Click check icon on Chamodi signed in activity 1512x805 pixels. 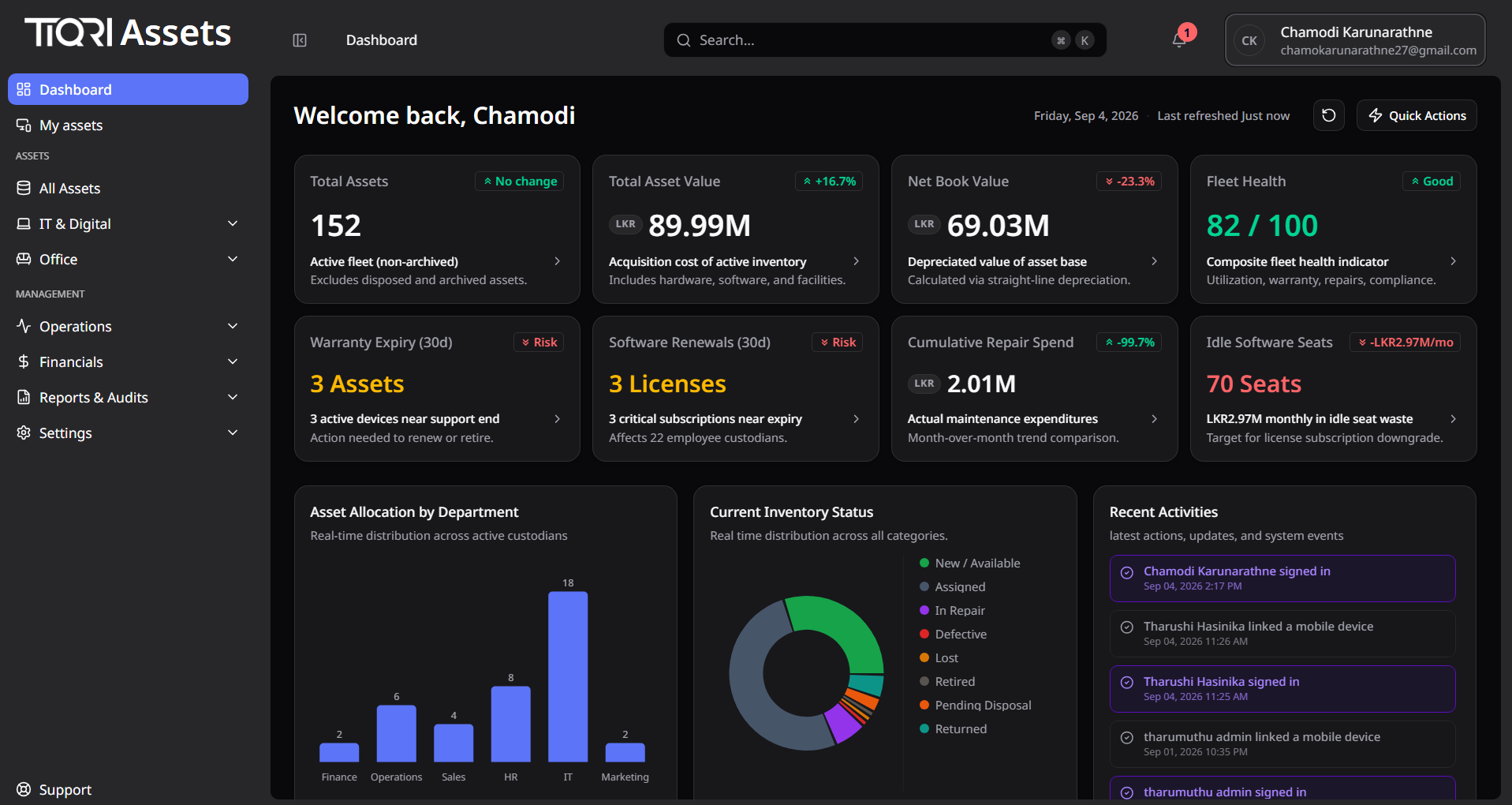1127,573
